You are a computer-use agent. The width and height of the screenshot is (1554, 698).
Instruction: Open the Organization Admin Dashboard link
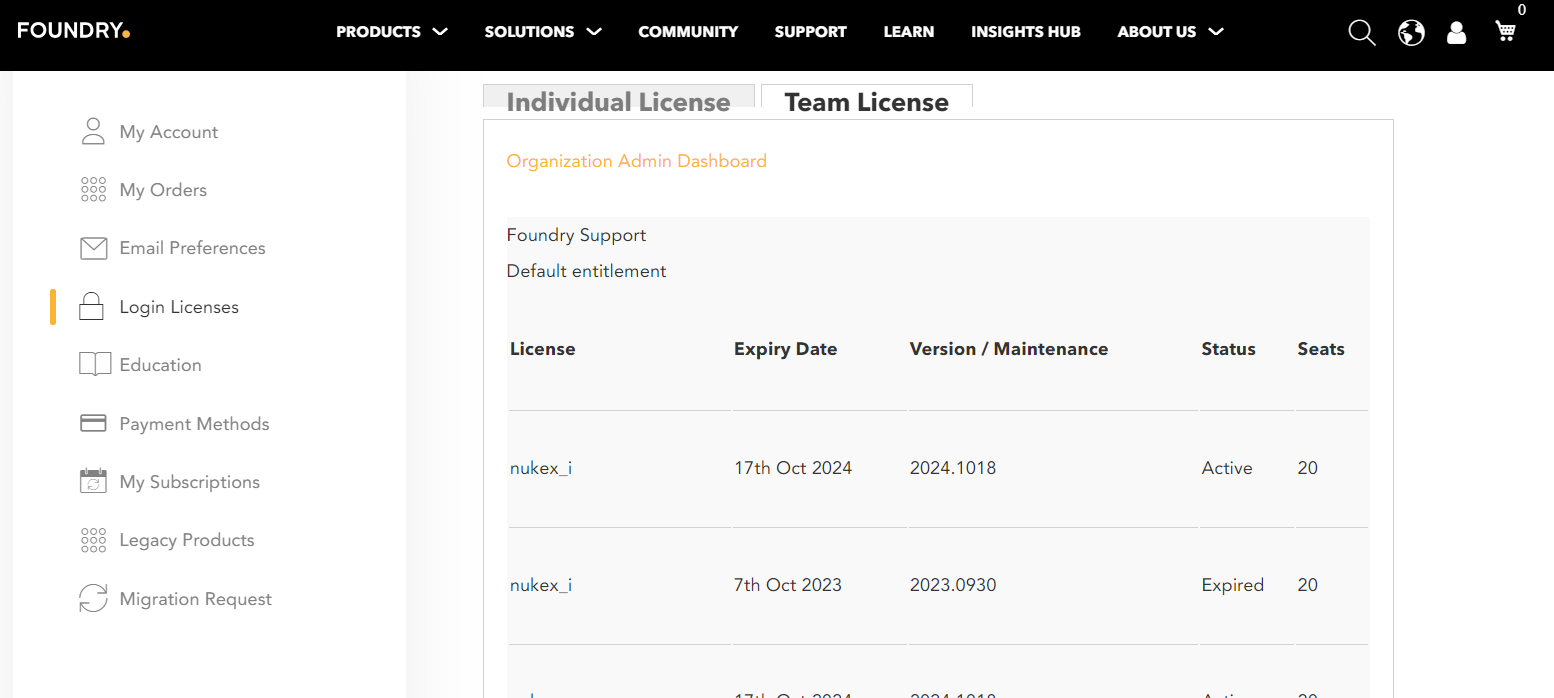pyautogui.click(x=636, y=161)
